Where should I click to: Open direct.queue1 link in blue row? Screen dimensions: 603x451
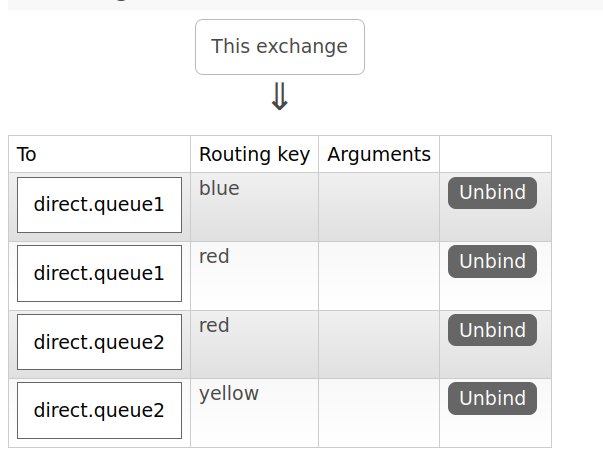pos(99,205)
